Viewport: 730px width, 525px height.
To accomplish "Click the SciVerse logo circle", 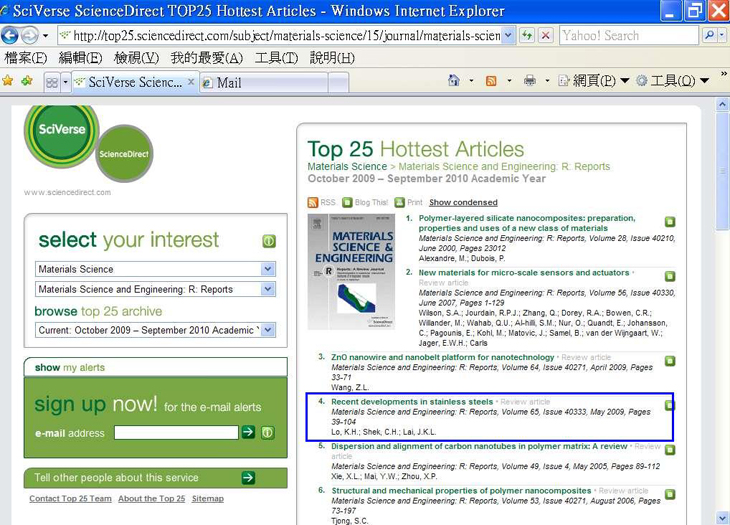I will pyautogui.click(x=62, y=131).
